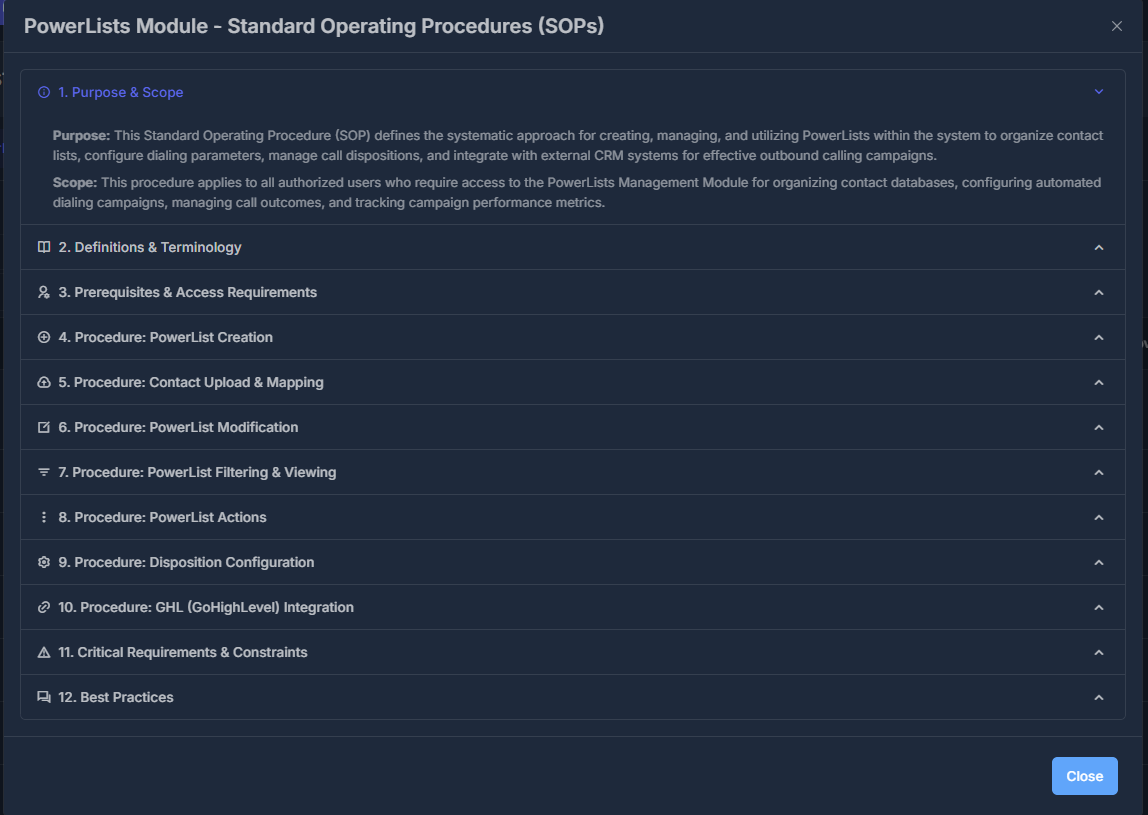The height and width of the screenshot is (815, 1148).
Task: Select the vertical dots icon for PowerList Actions
Action: [x=42, y=517]
